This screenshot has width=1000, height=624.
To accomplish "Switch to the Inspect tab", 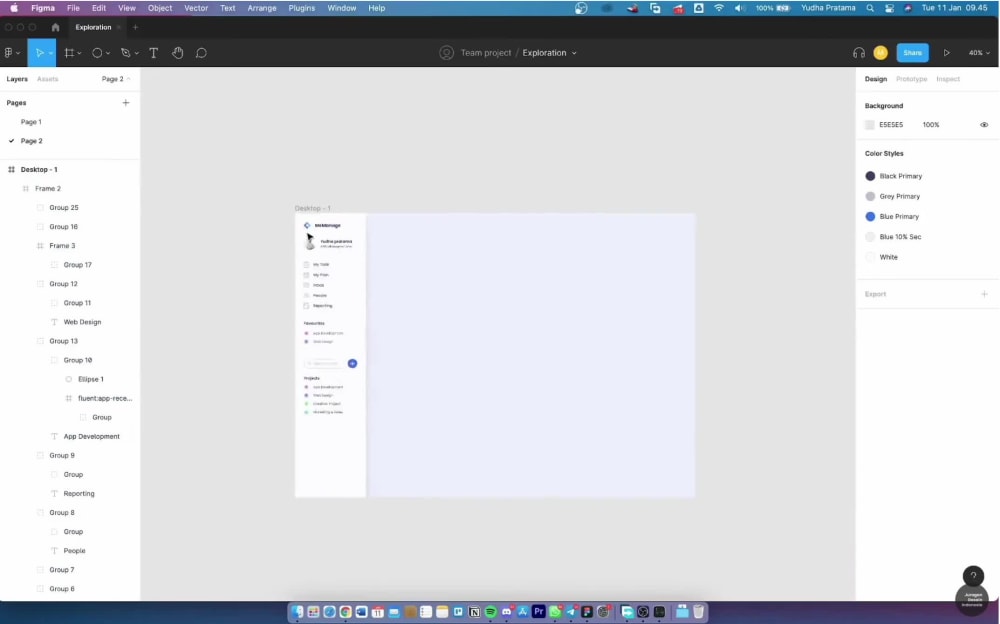I will [948, 79].
